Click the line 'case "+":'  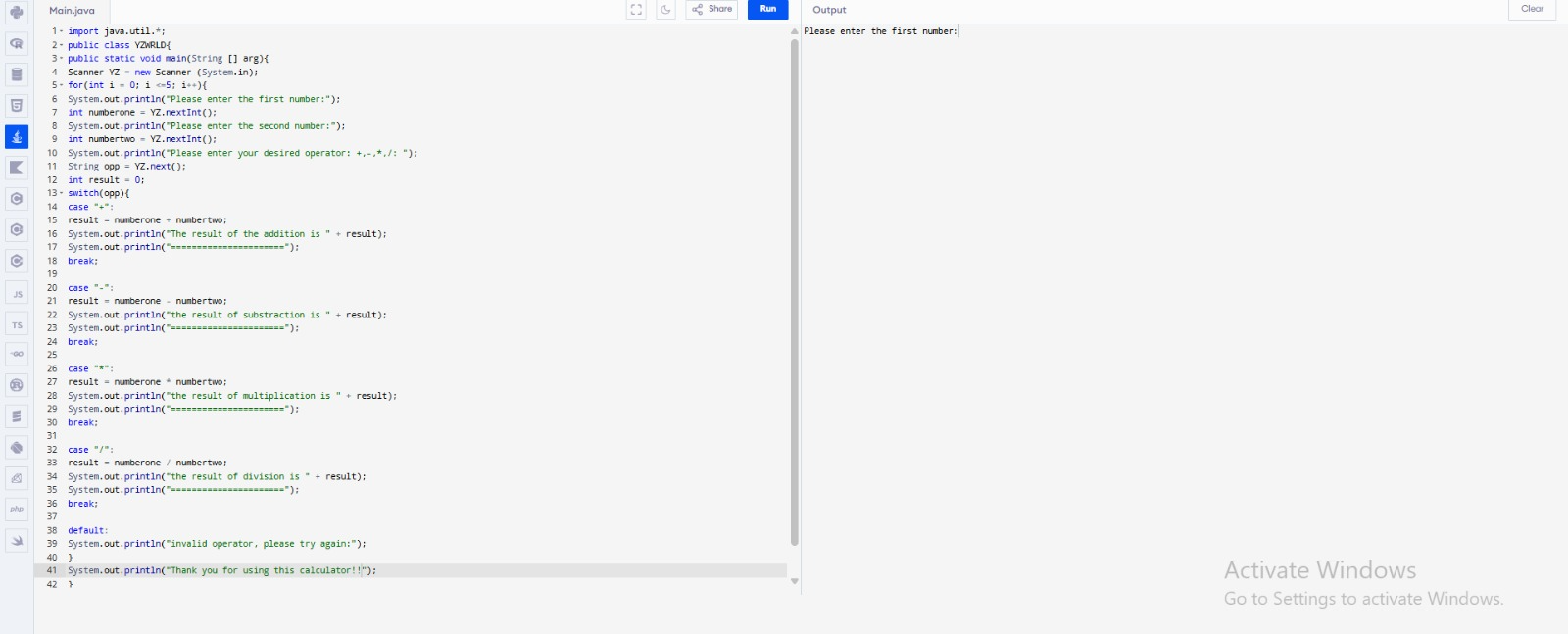[90, 207]
